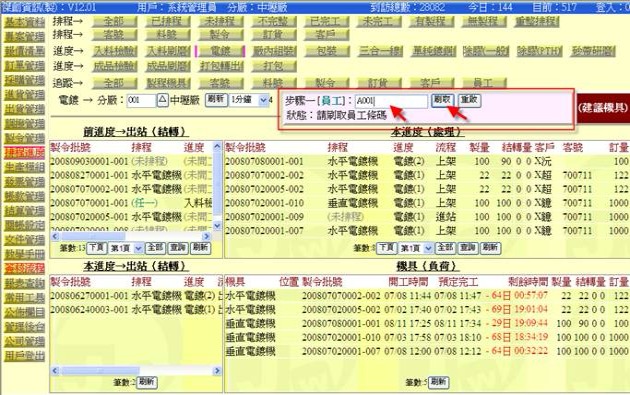Click 查詢 under the 本進度 table

pyautogui.click(x=468, y=248)
